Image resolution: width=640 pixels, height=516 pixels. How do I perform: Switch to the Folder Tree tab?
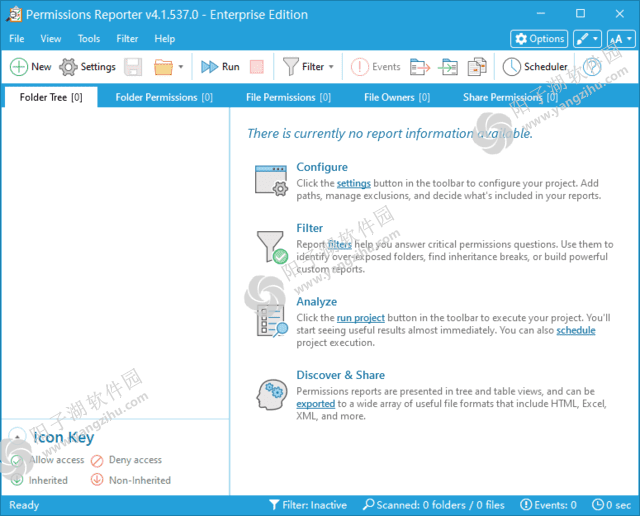[51, 97]
